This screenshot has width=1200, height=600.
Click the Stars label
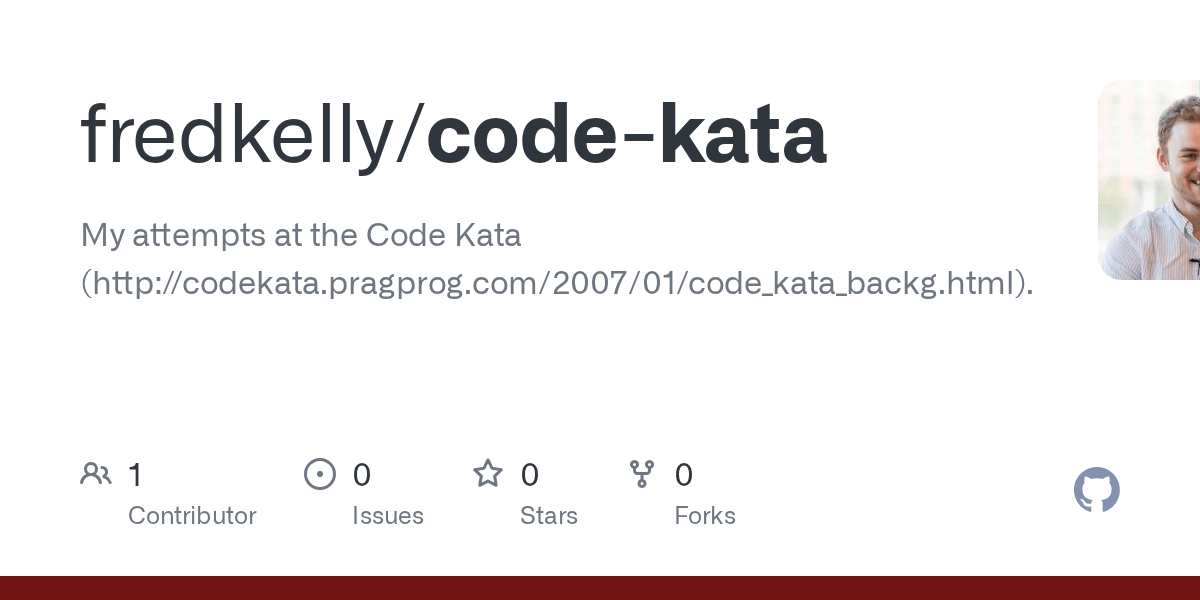549,516
